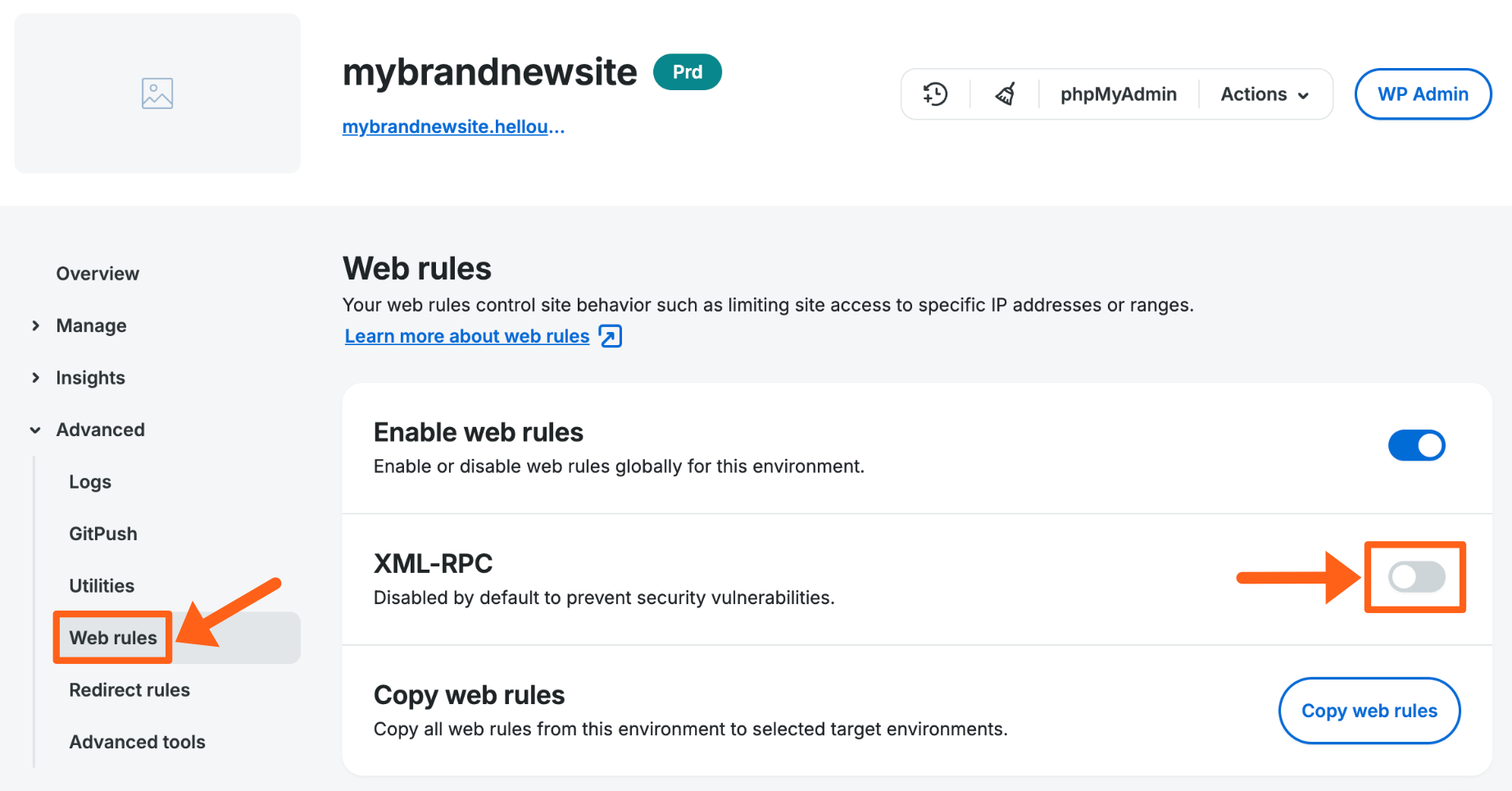Clear the site cache with the broom icon

(1003, 93)
